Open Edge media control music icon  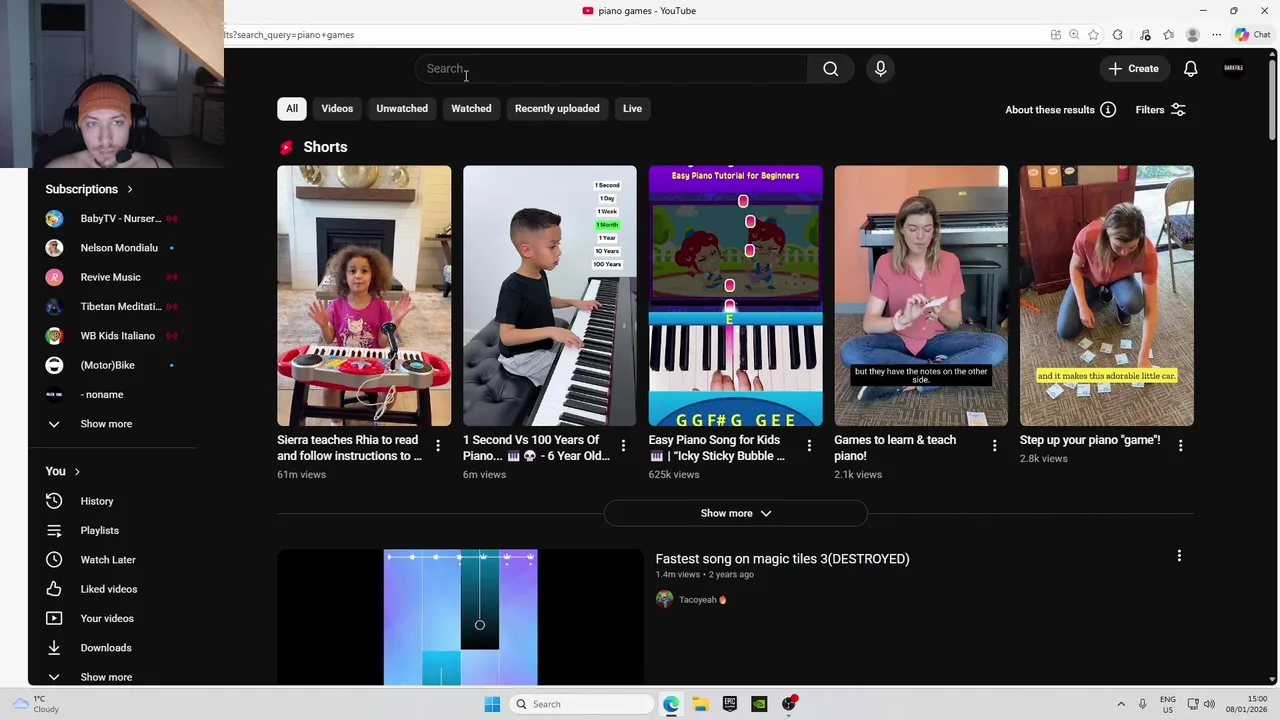[x=1144, y=35]
